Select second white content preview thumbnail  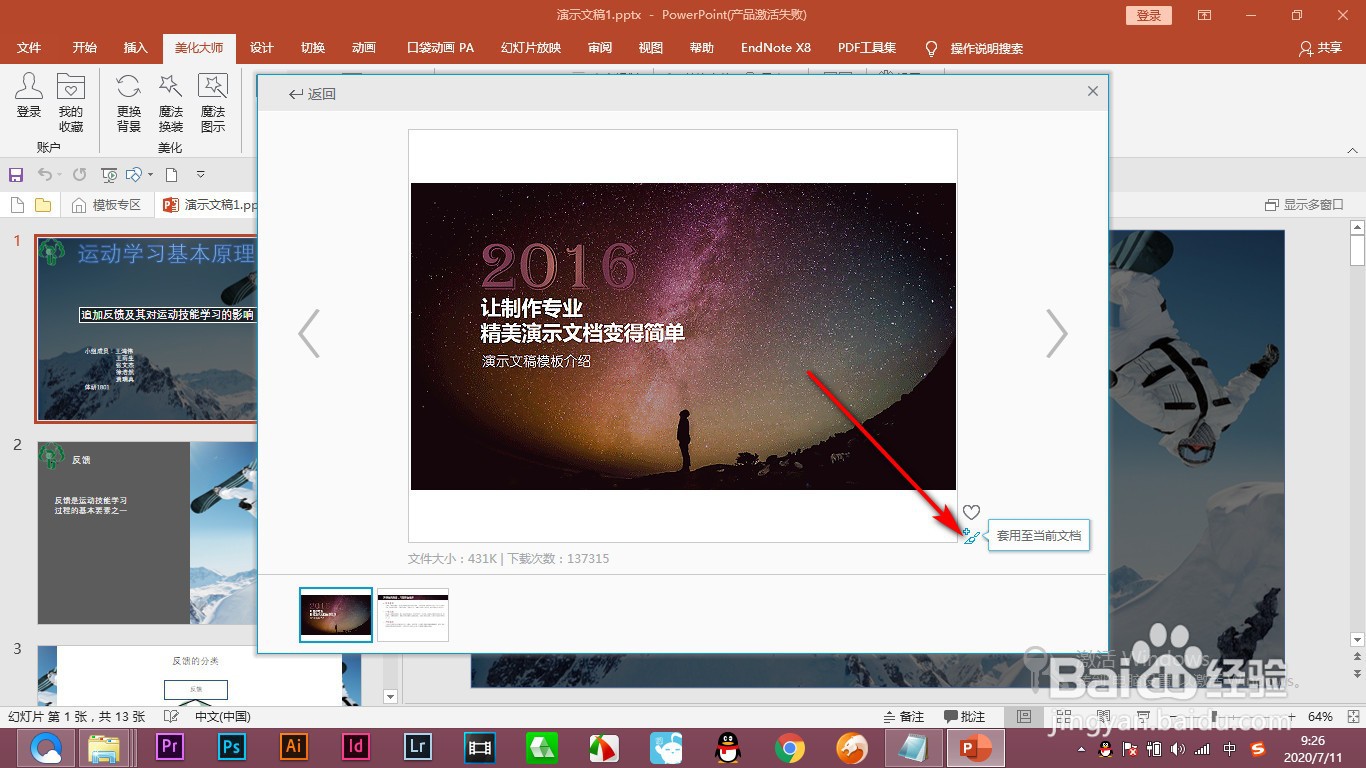pos(413,614)
